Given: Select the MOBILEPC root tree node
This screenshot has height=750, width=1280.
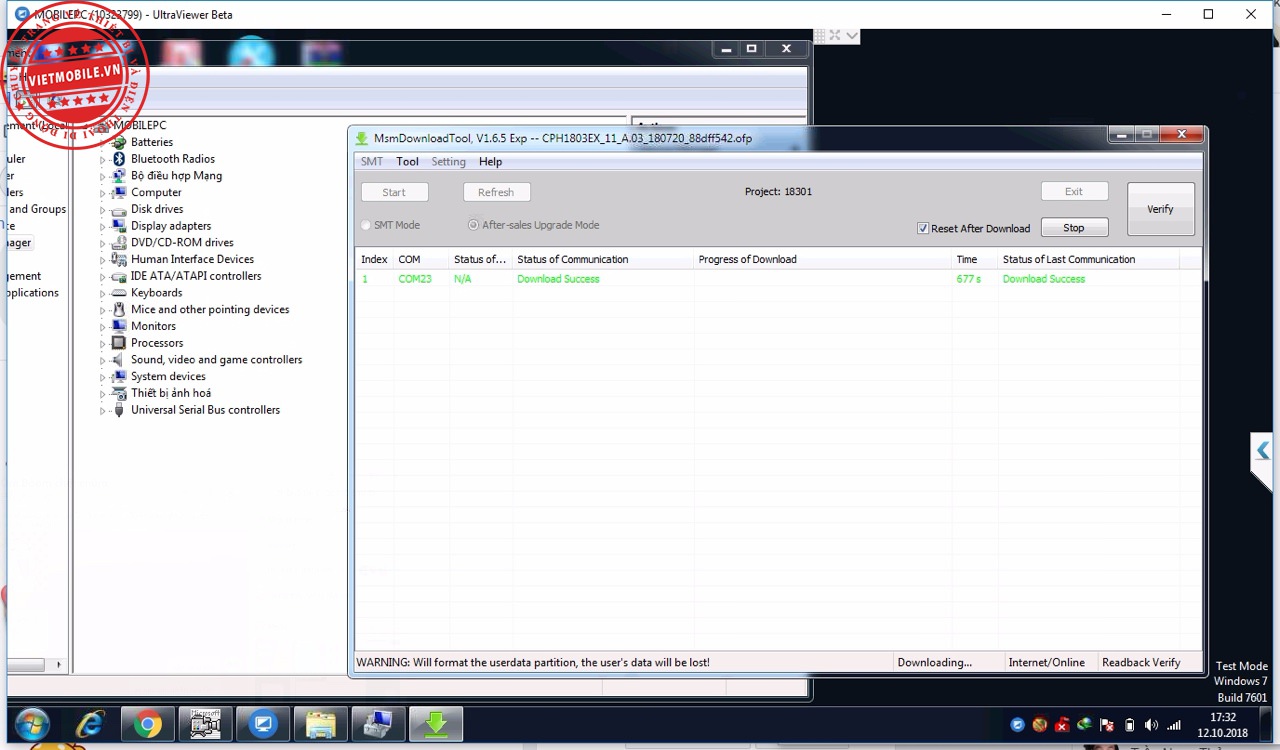Looking at the screenshot, I should [139, 125].
